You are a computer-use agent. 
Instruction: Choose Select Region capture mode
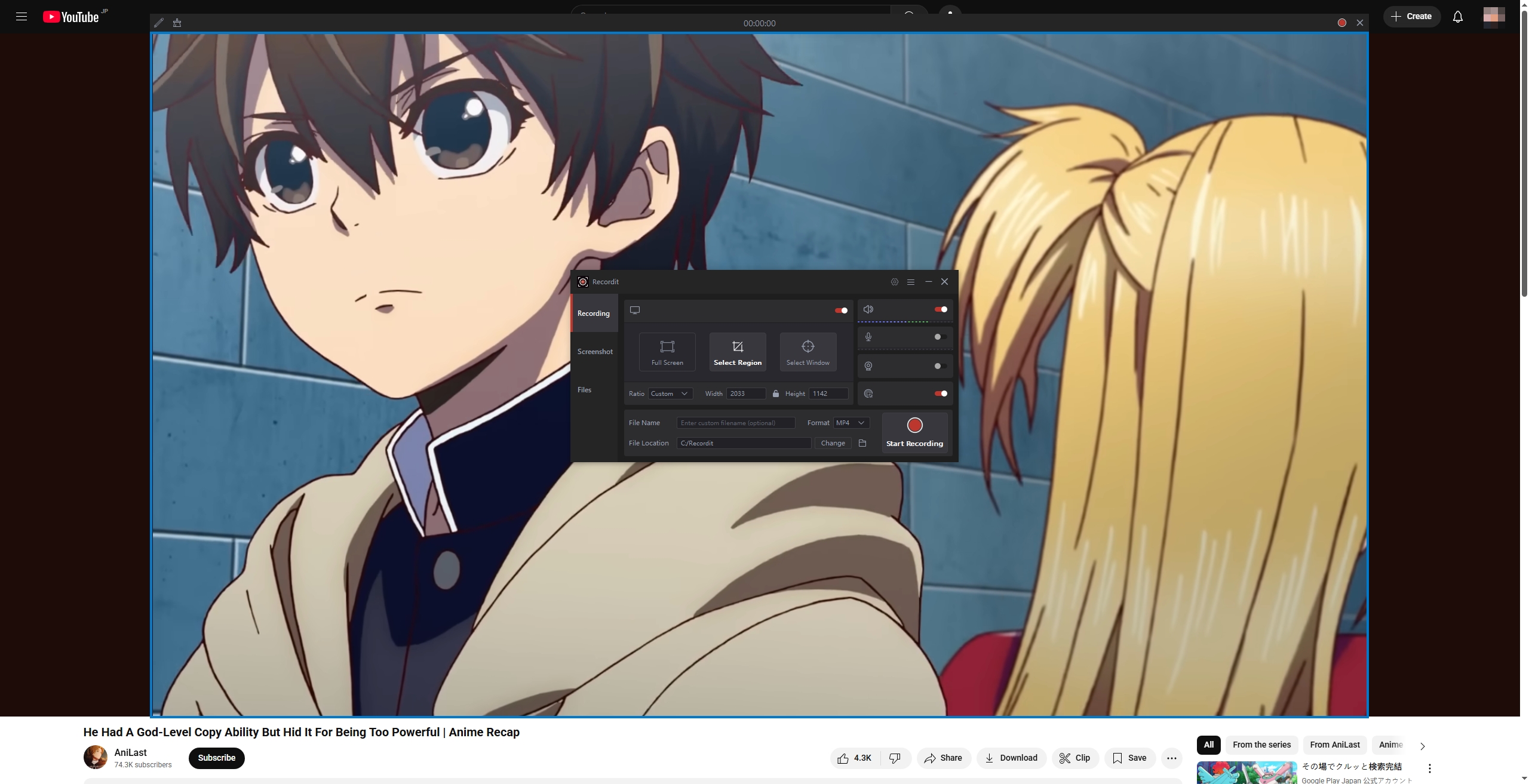(x=738, y=352)
